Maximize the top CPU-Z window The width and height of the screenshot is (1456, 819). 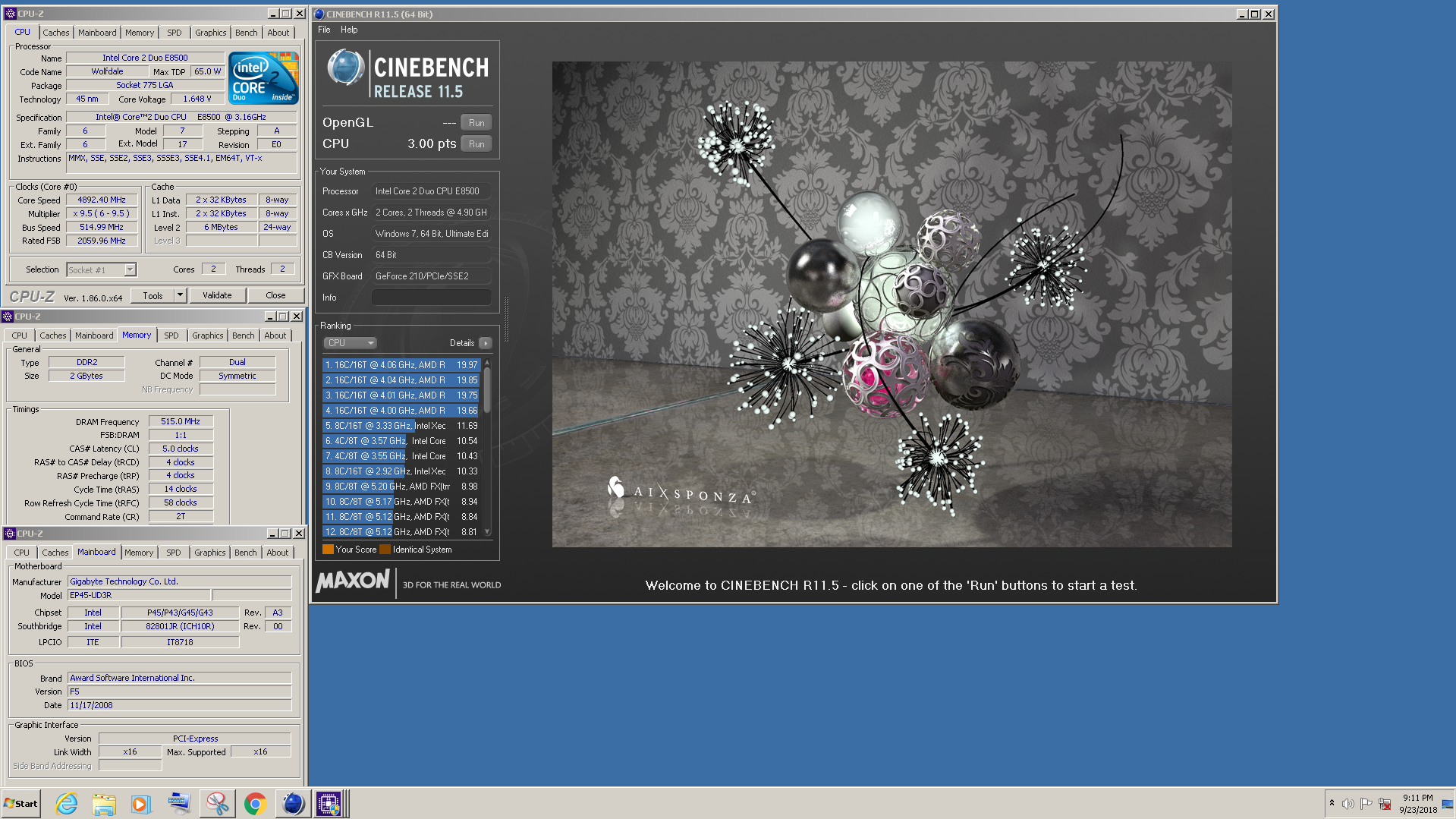[286, 14]
